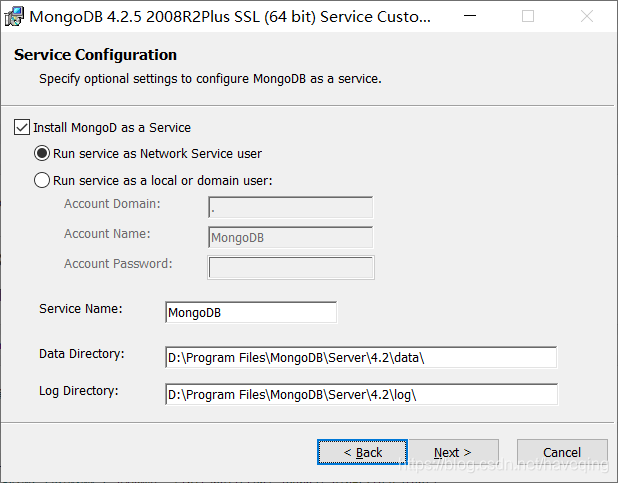The height and width of the screenshot is (483, 618).
Task: Click the Account Password field
Action: click(x=291, y=267)
